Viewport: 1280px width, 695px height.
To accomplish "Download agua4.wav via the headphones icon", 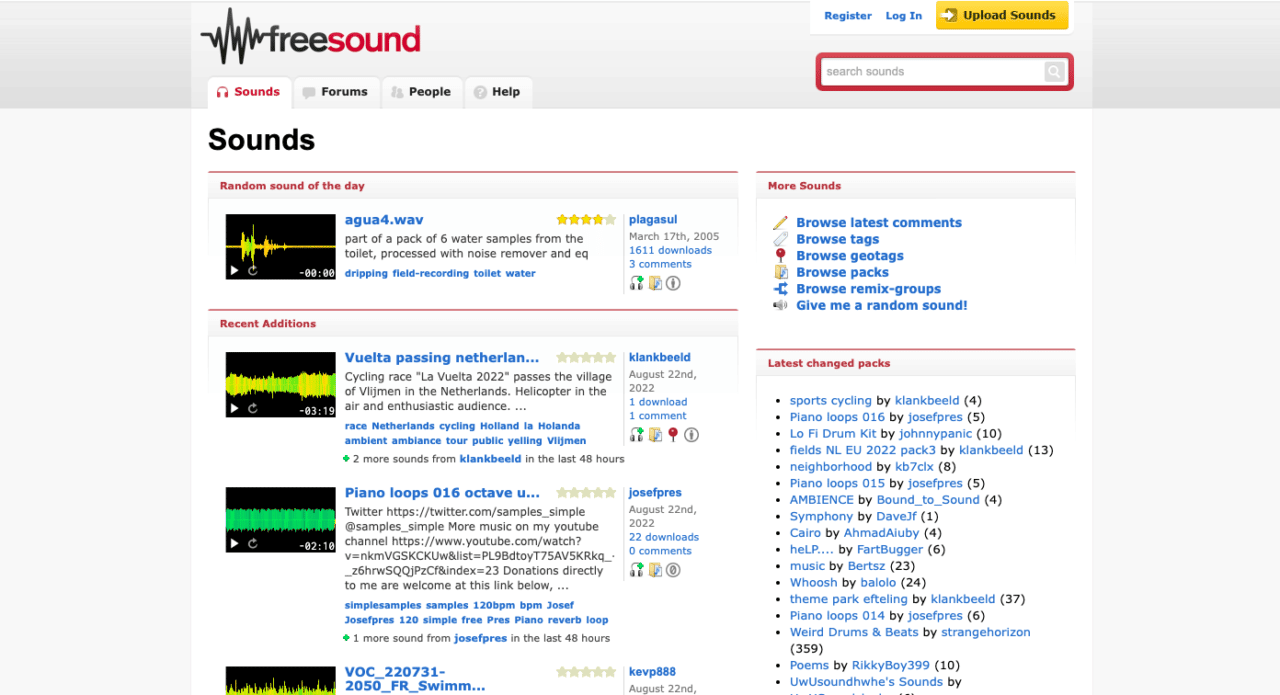I will [636, 283].
